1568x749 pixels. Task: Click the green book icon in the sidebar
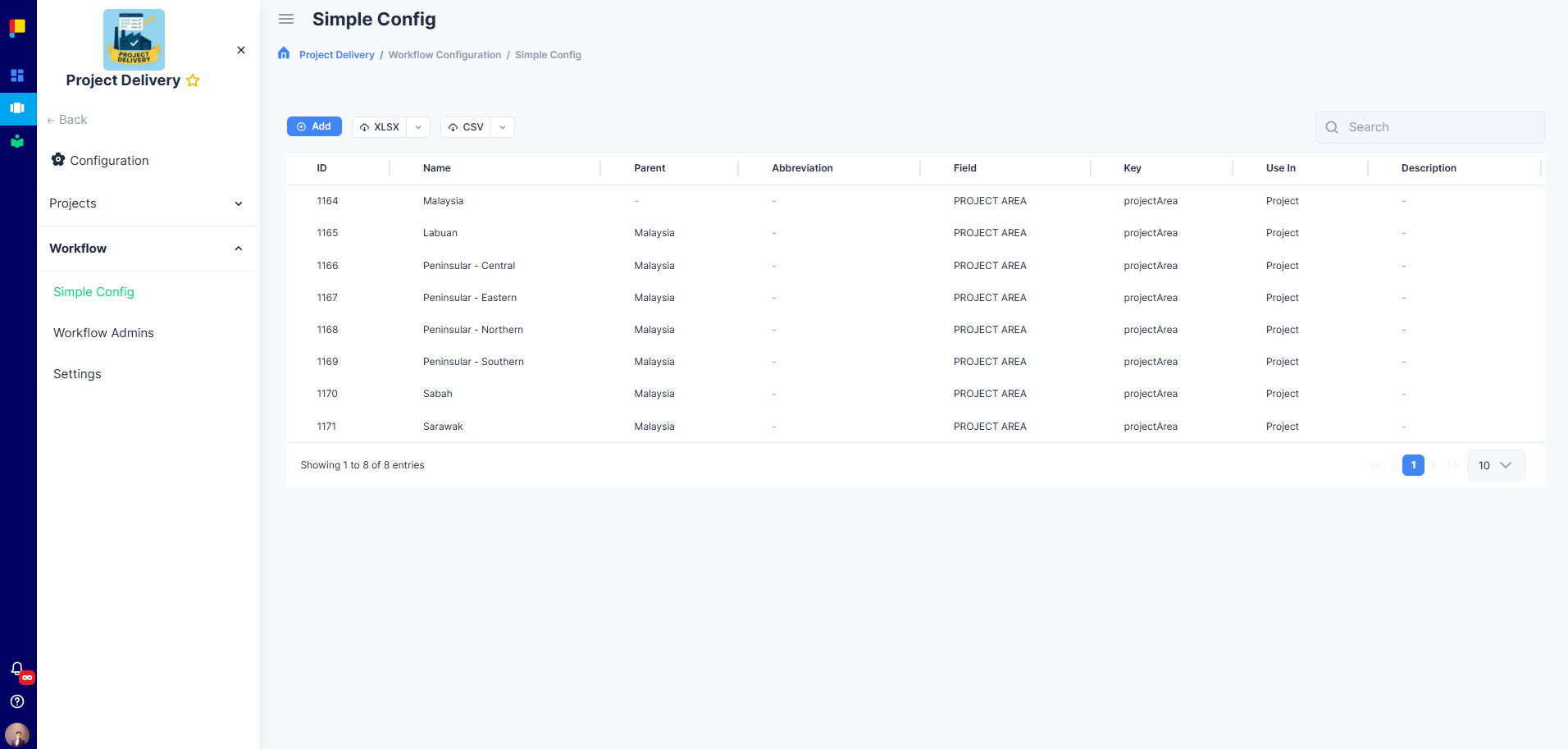17,141
